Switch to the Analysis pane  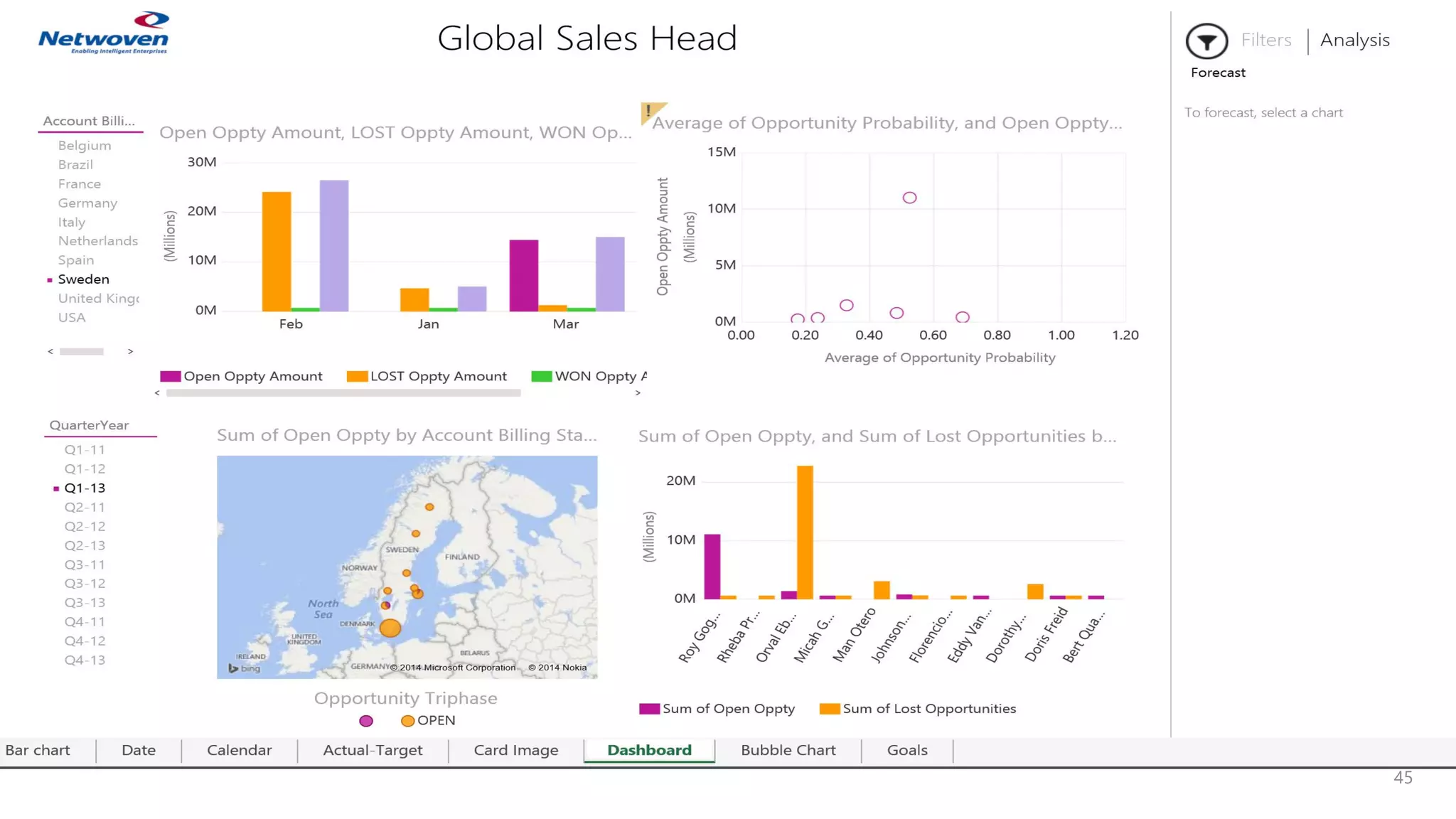1354,41
